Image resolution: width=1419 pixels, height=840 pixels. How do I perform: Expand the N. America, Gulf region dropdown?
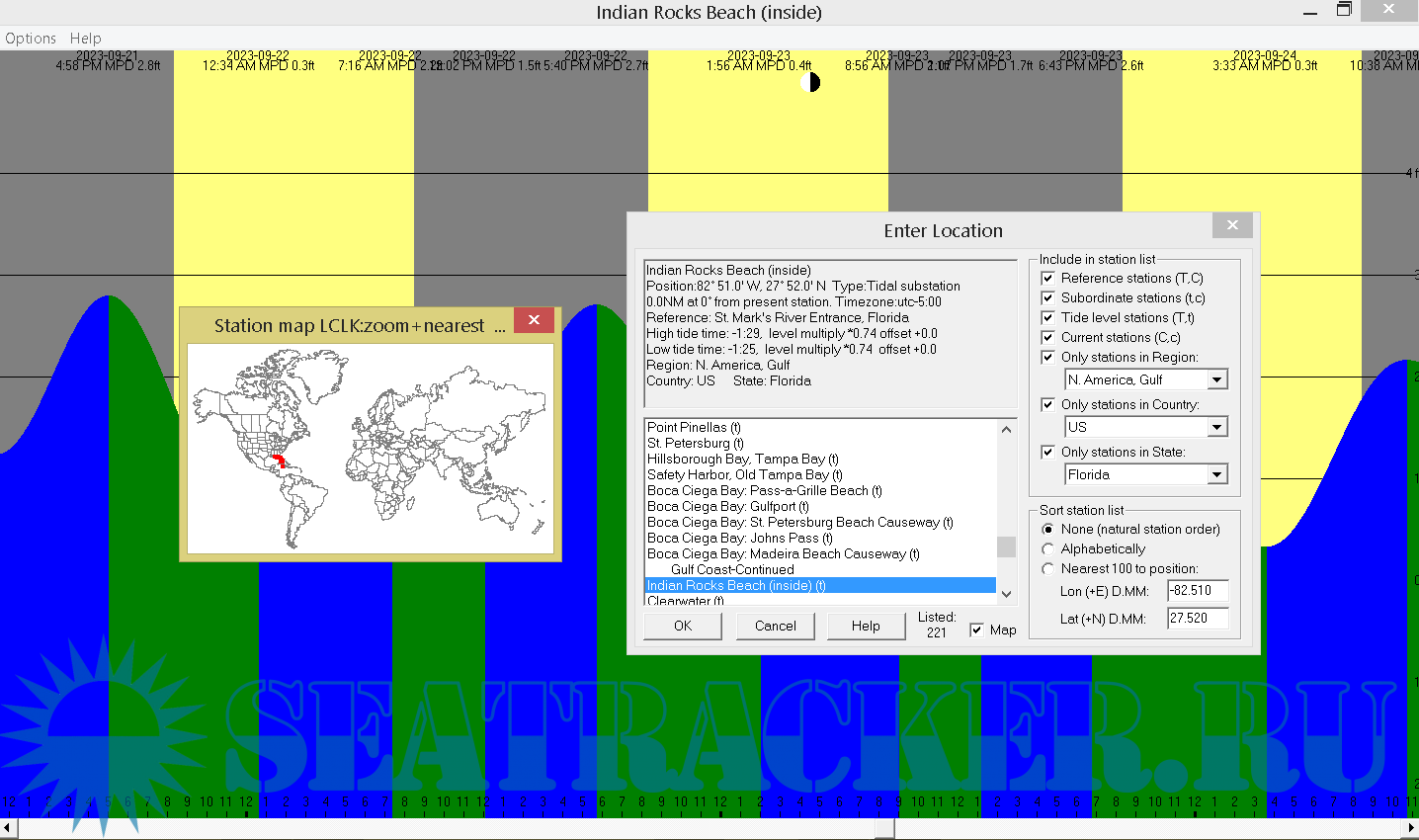[1216, 380]
